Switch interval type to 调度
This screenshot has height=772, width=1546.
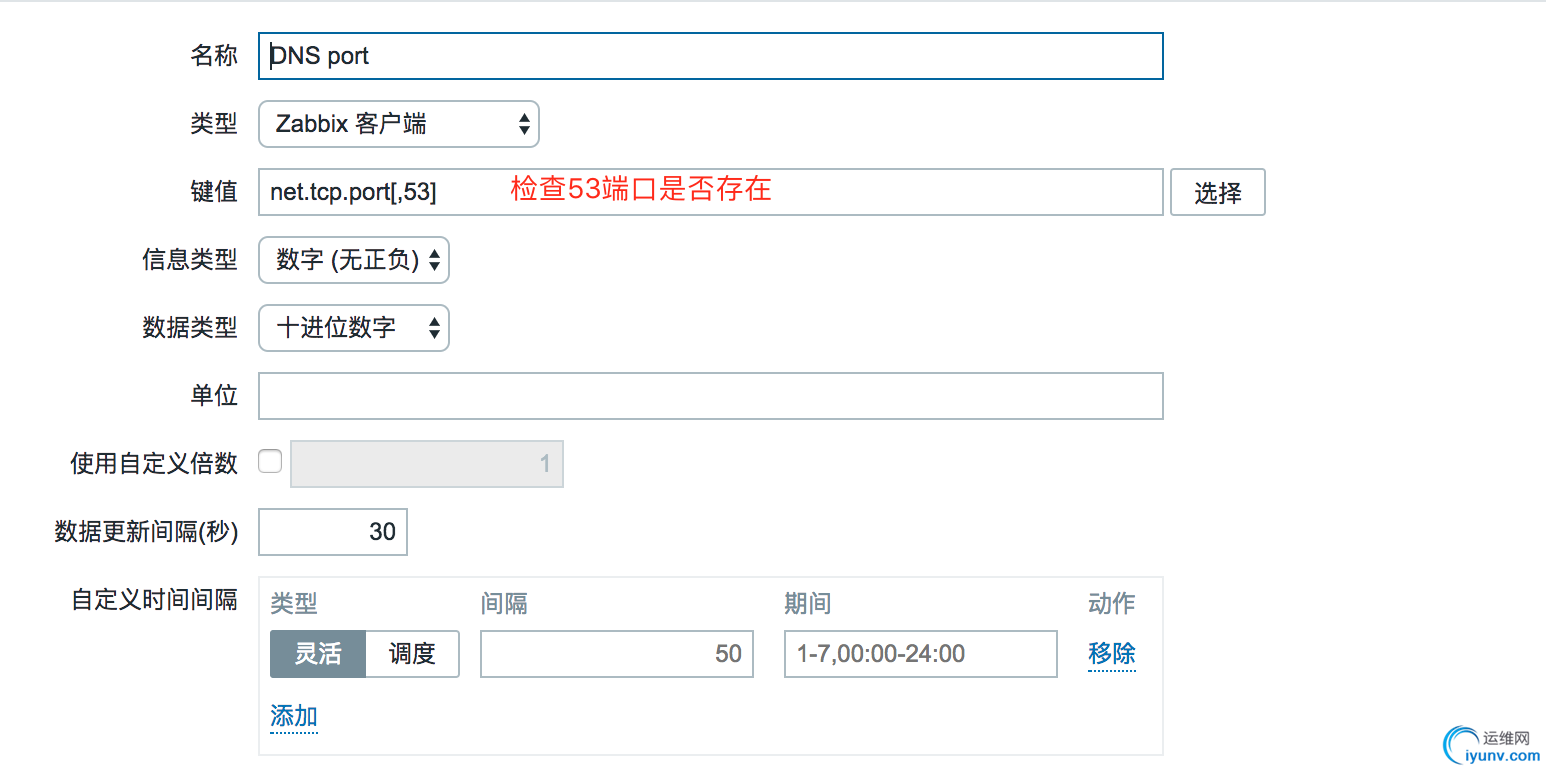click(x=412, y=654)
